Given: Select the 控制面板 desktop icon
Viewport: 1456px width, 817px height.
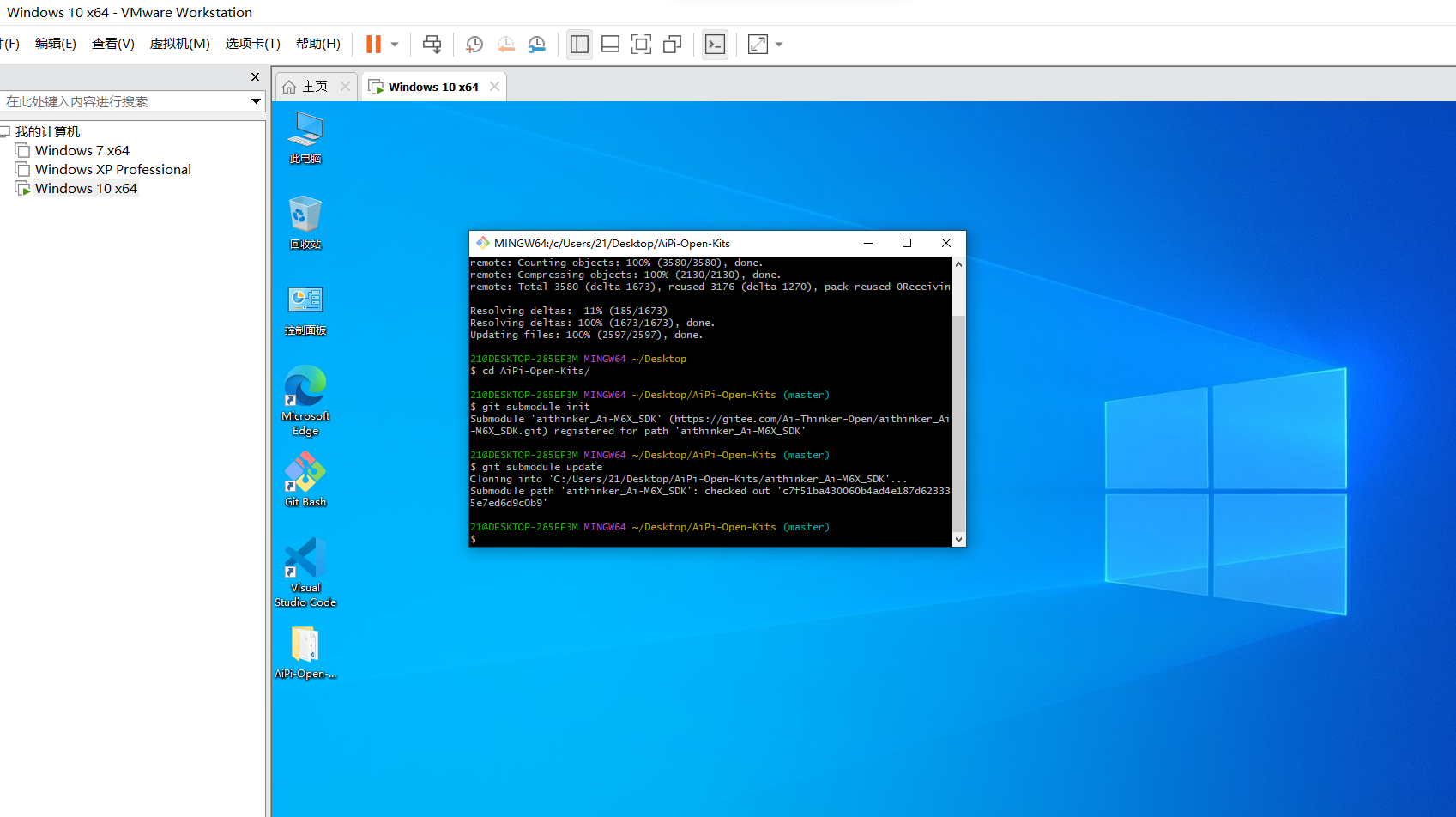Looking at the screenshot, I should point(305,311).
